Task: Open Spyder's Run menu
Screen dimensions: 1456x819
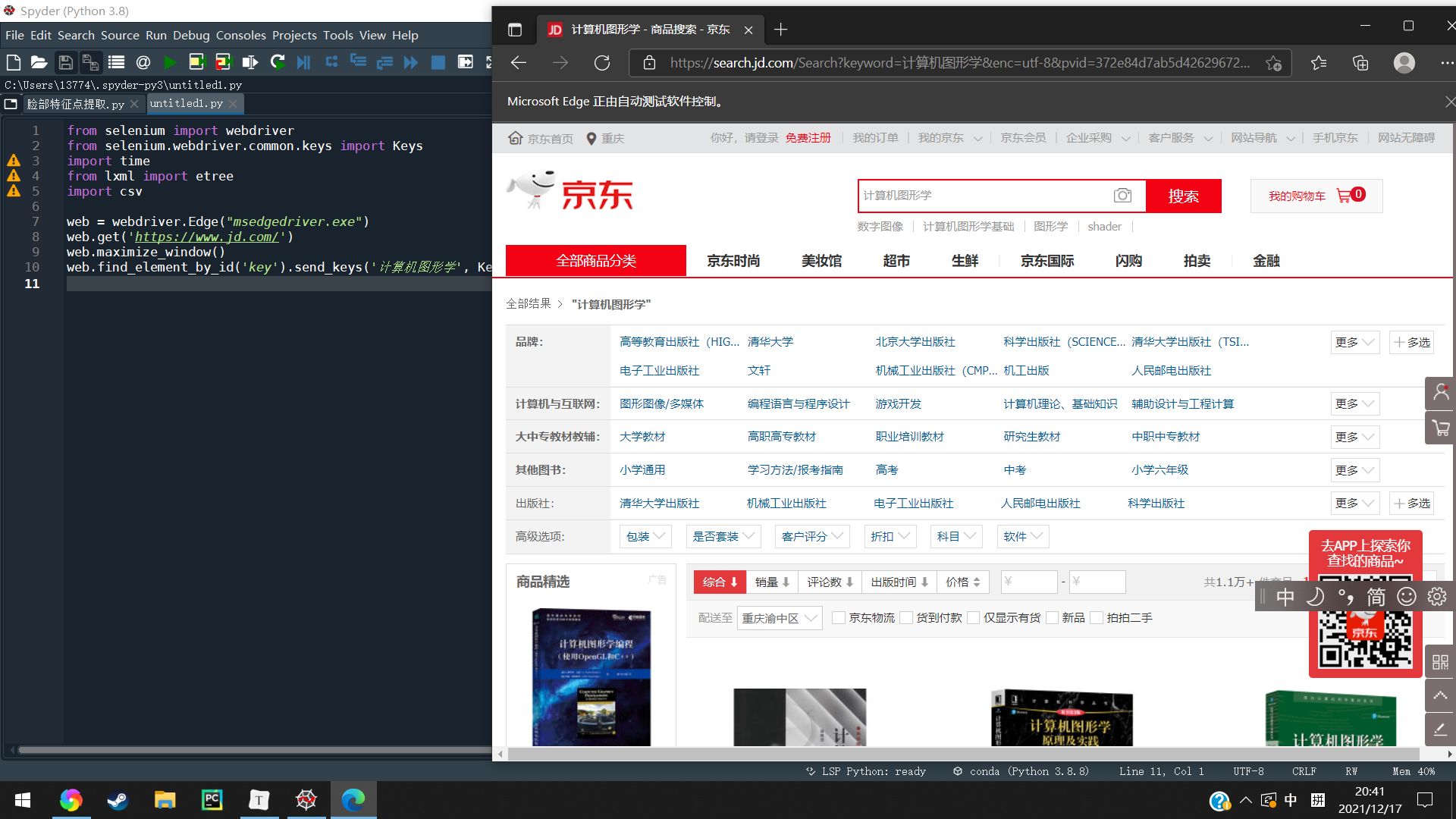Action: pos(156,35)
